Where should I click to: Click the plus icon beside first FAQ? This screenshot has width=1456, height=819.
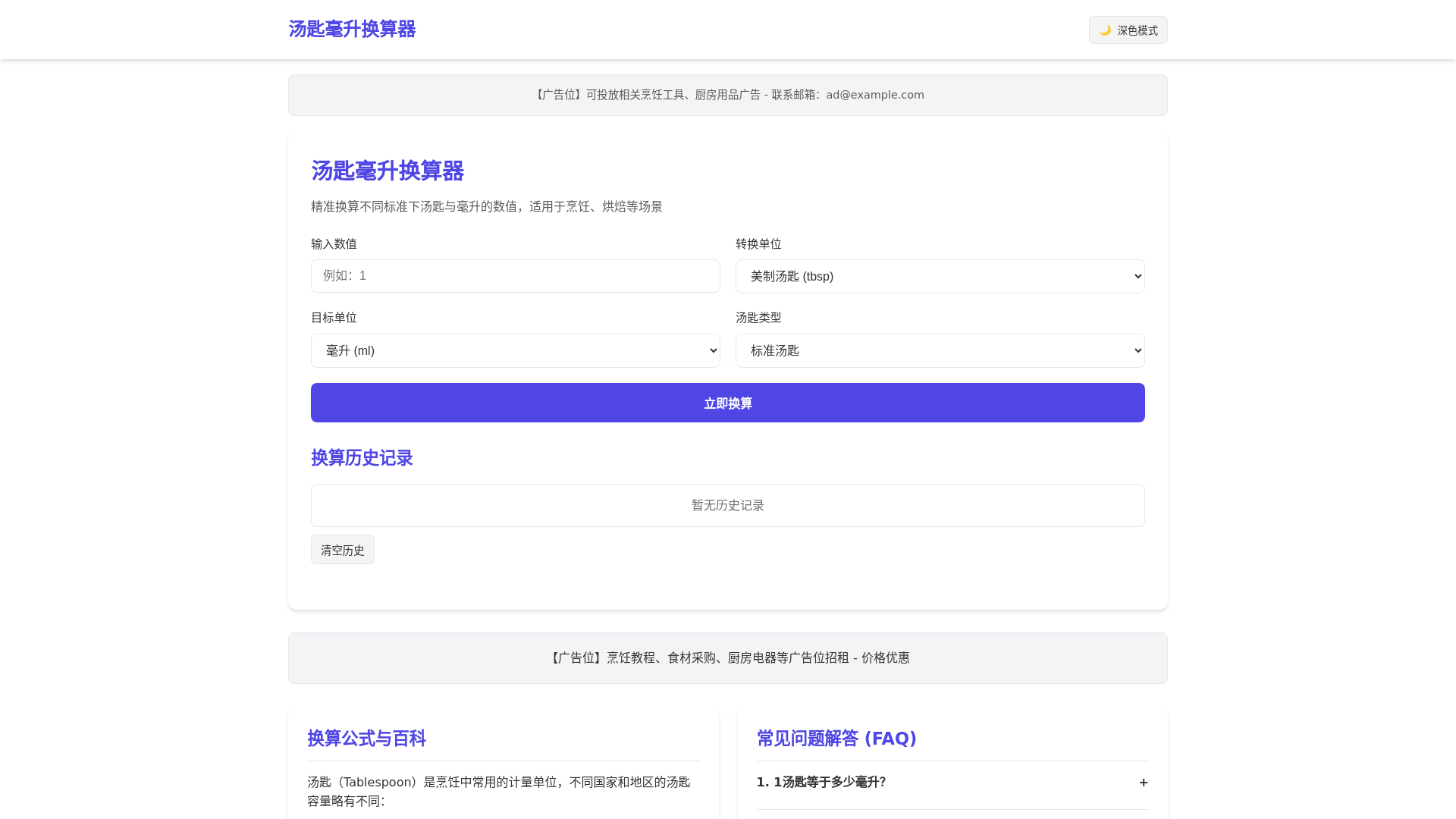point(1144,783)
